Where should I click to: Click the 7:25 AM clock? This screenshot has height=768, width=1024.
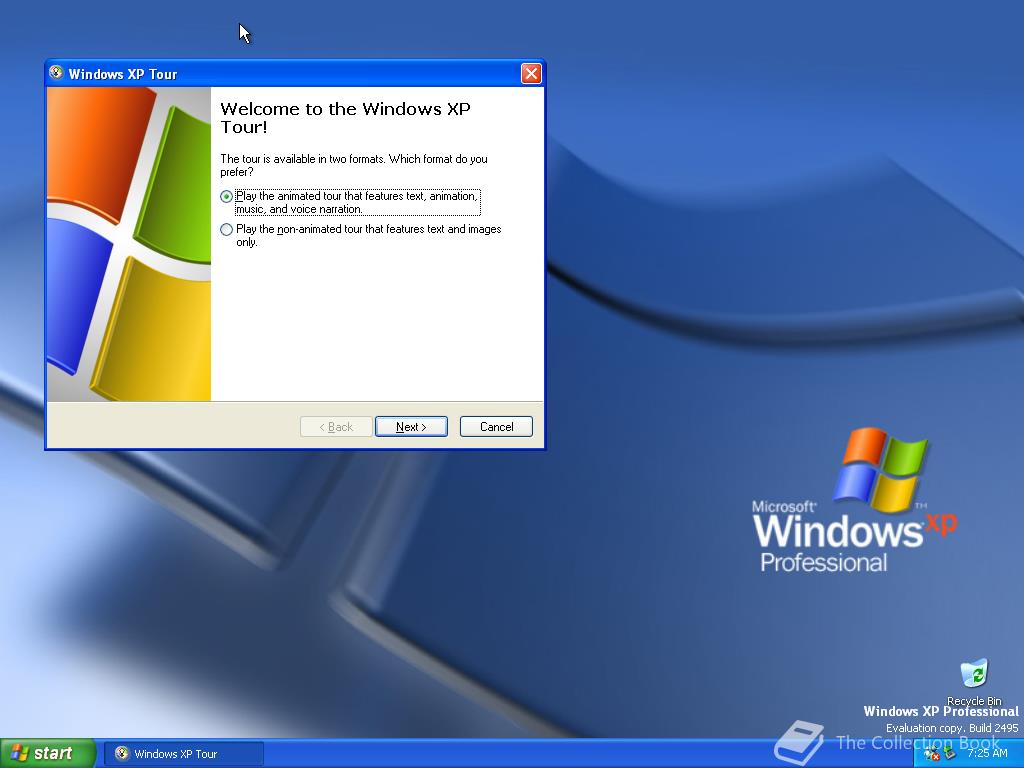click(987, 754)
